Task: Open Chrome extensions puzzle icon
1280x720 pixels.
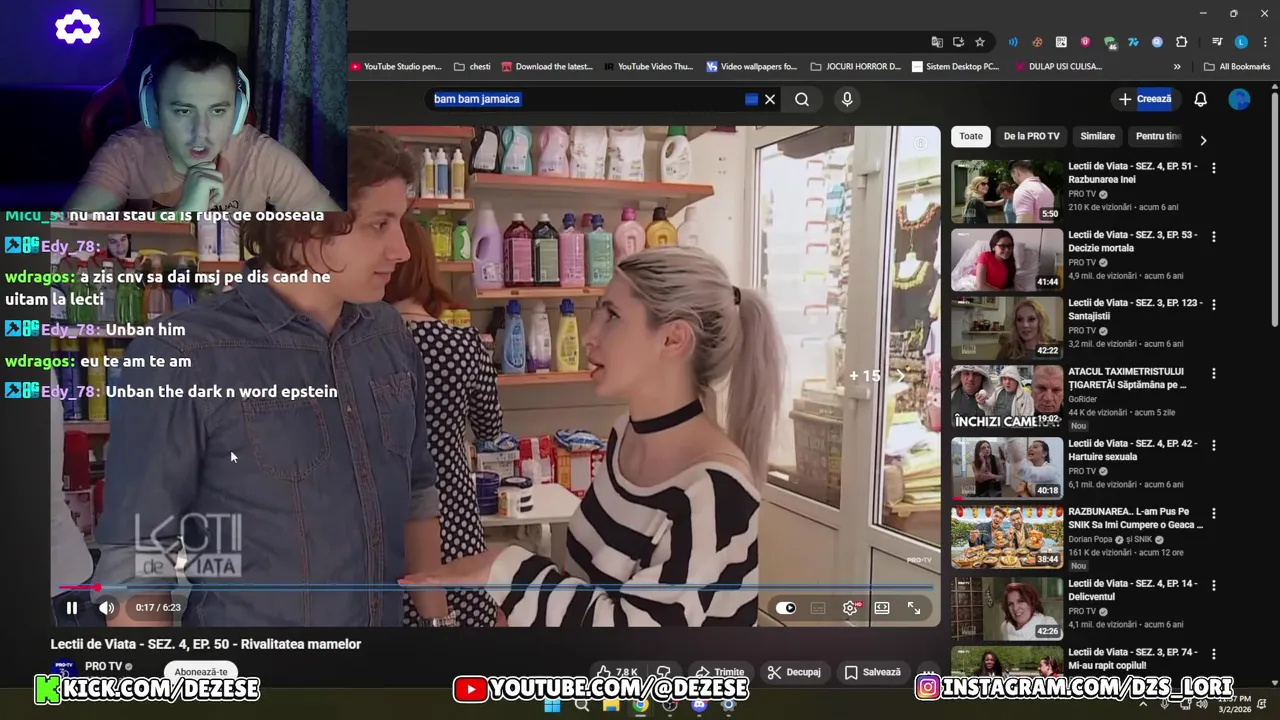Action: click(x=1181, y=42)
